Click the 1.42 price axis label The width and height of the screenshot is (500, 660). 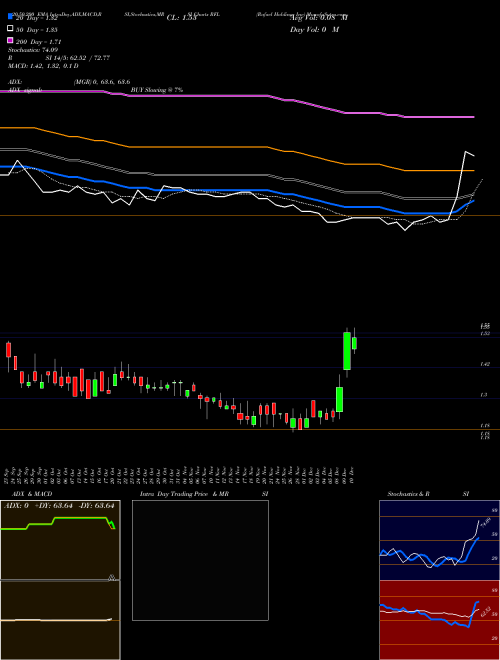(x=484, y=364)
